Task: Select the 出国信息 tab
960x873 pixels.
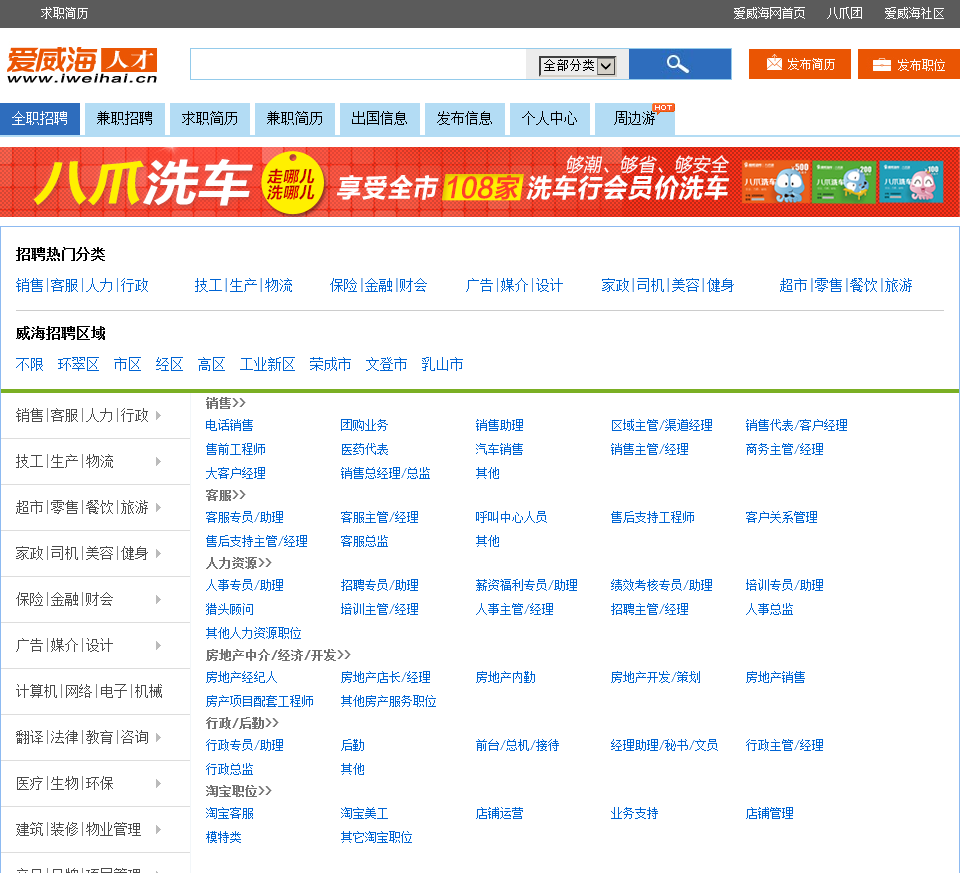Action: pos(380,118)
